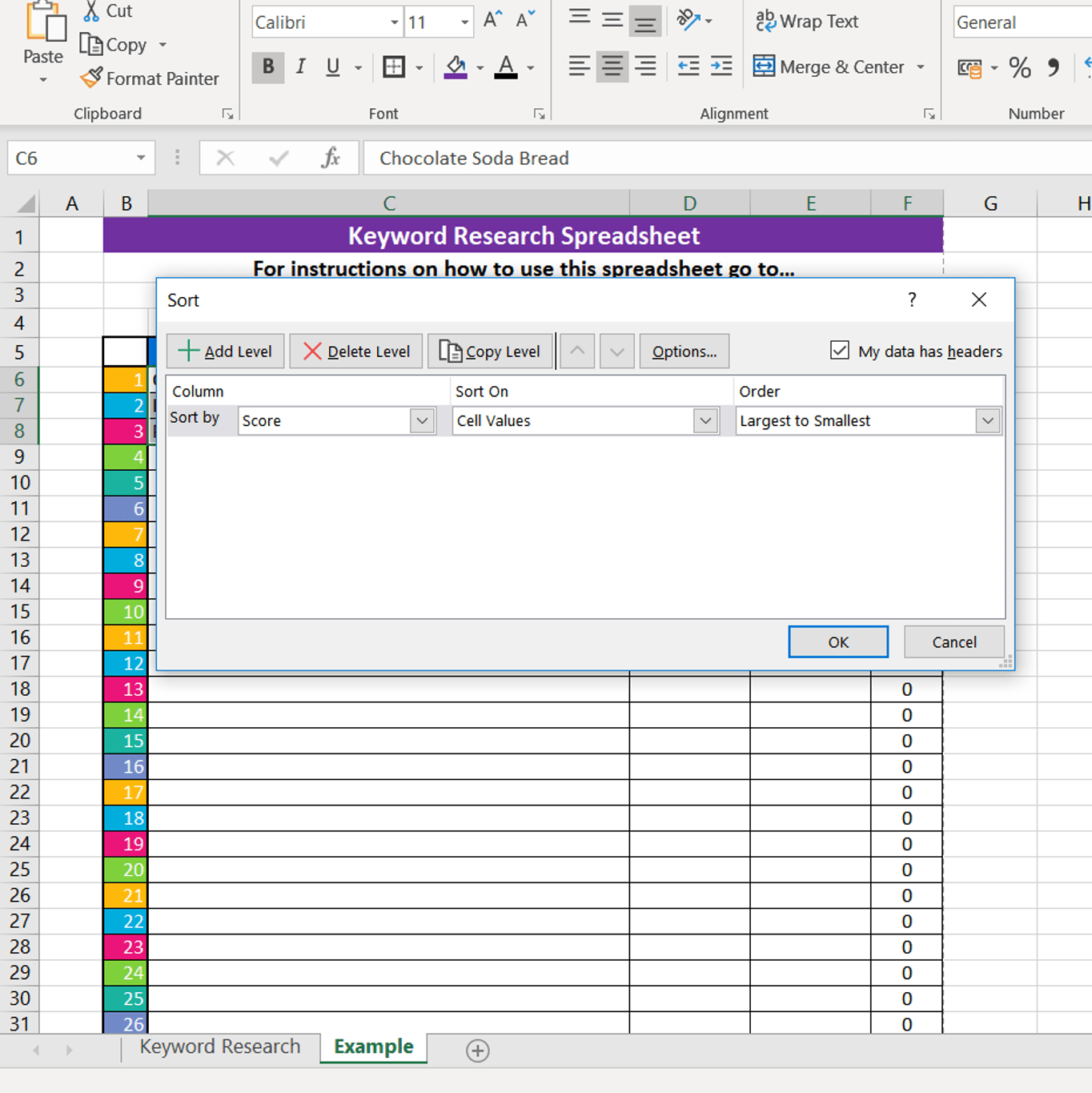
Task: Open Alignment group dialog launcher
Action: click(x=929, y=115)
